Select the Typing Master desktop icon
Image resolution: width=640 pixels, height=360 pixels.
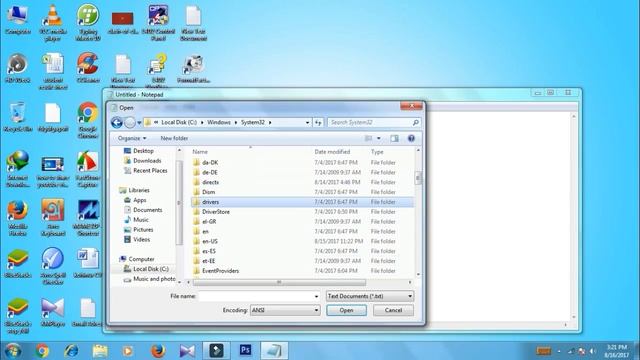(88, 23)
